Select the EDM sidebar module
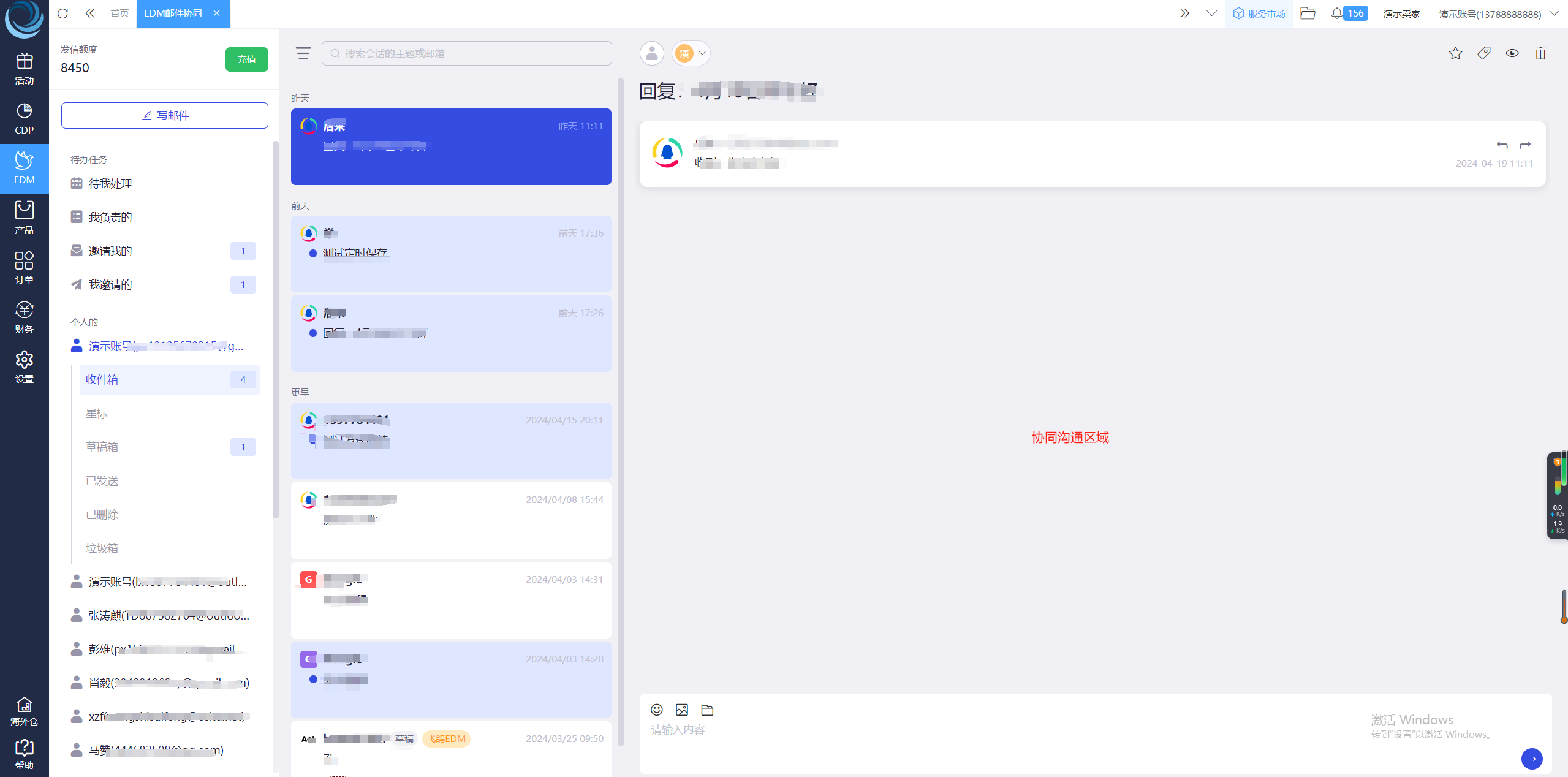Image resolution: width=1568 pixels, height=777 pixels. (24, 169)
